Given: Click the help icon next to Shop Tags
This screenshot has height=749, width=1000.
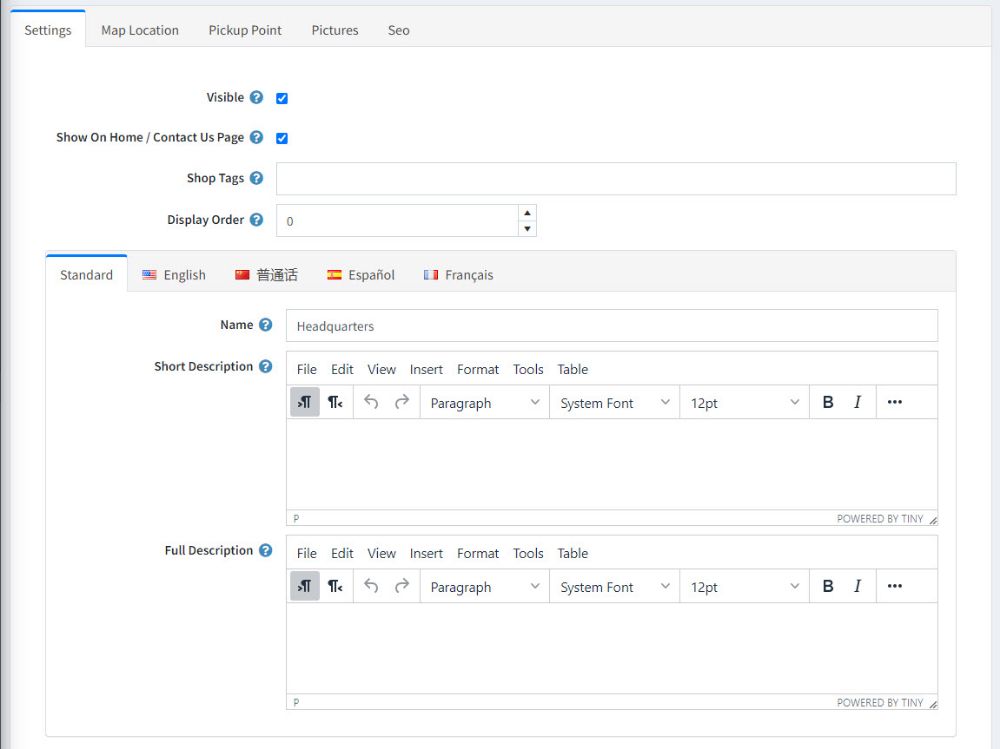Looking at the screenshot, I should coord(256,178).
